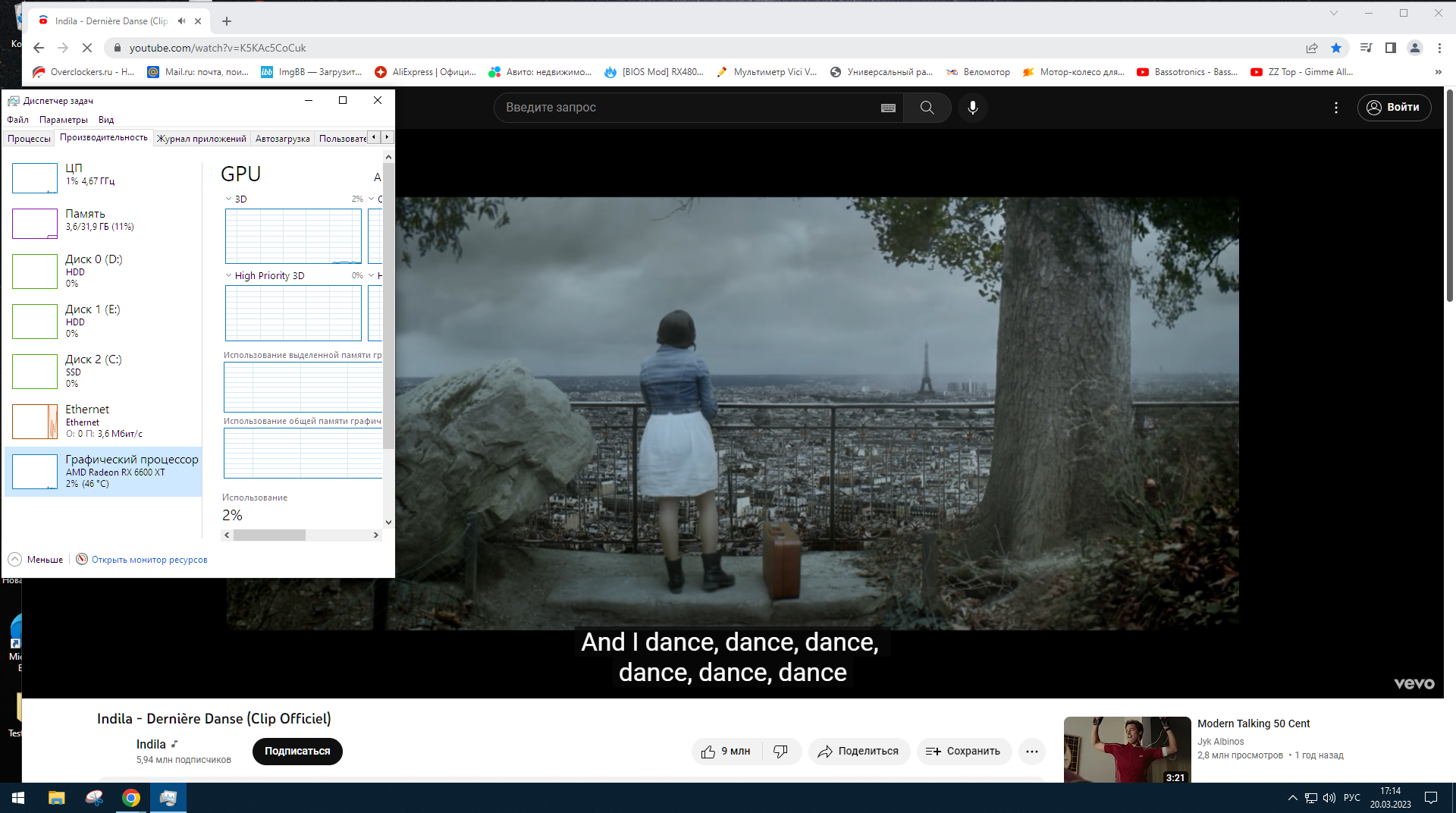The height and width of the screenshot is (813, 1456).
Task: Open the share page icon in address bar
Action: point(1312,48)
